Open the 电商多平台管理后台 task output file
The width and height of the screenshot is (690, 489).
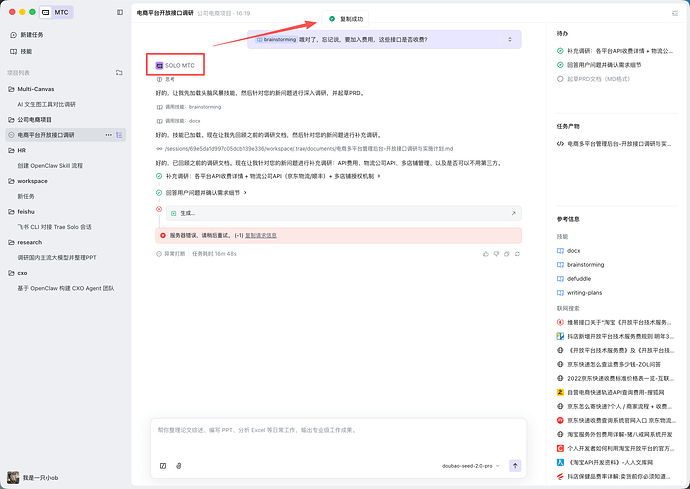tap(614, 143)
